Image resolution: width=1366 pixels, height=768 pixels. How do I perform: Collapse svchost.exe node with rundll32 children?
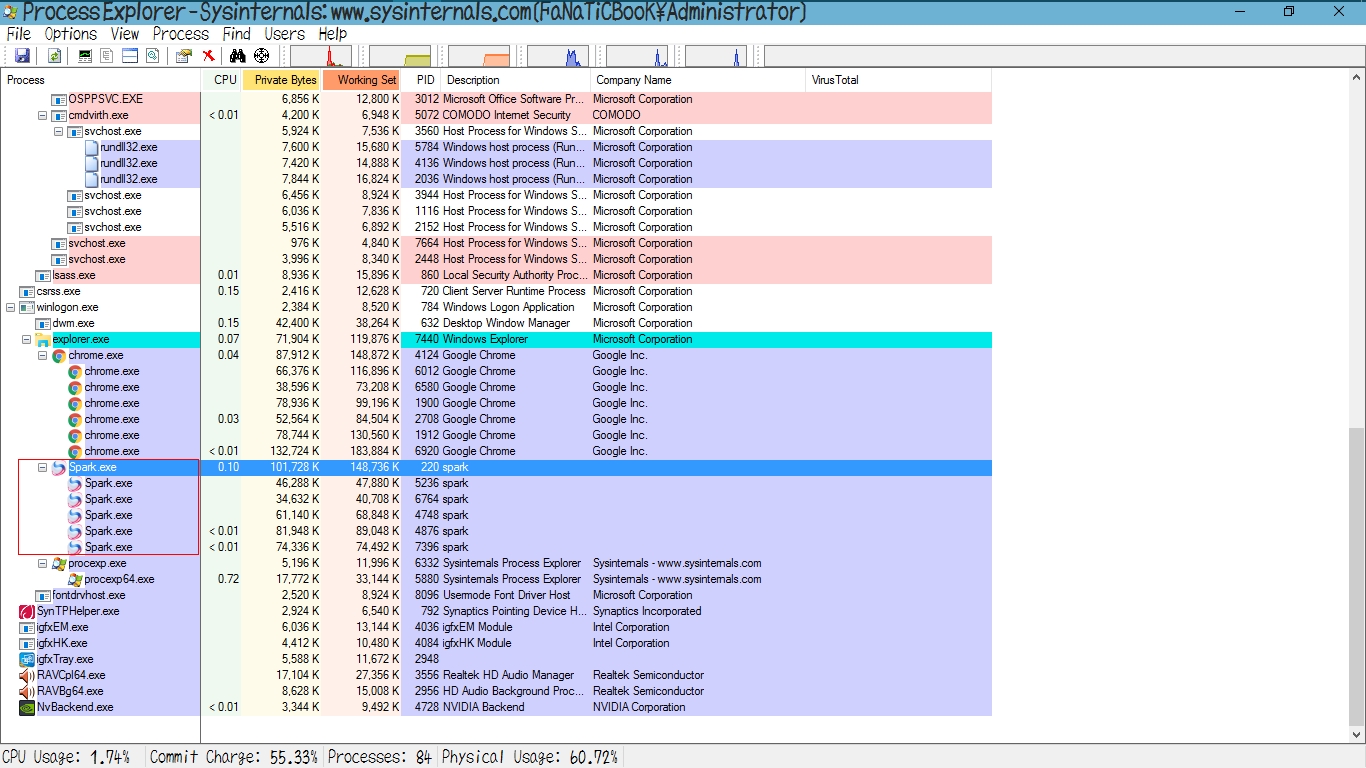click(x=59, y=132)
